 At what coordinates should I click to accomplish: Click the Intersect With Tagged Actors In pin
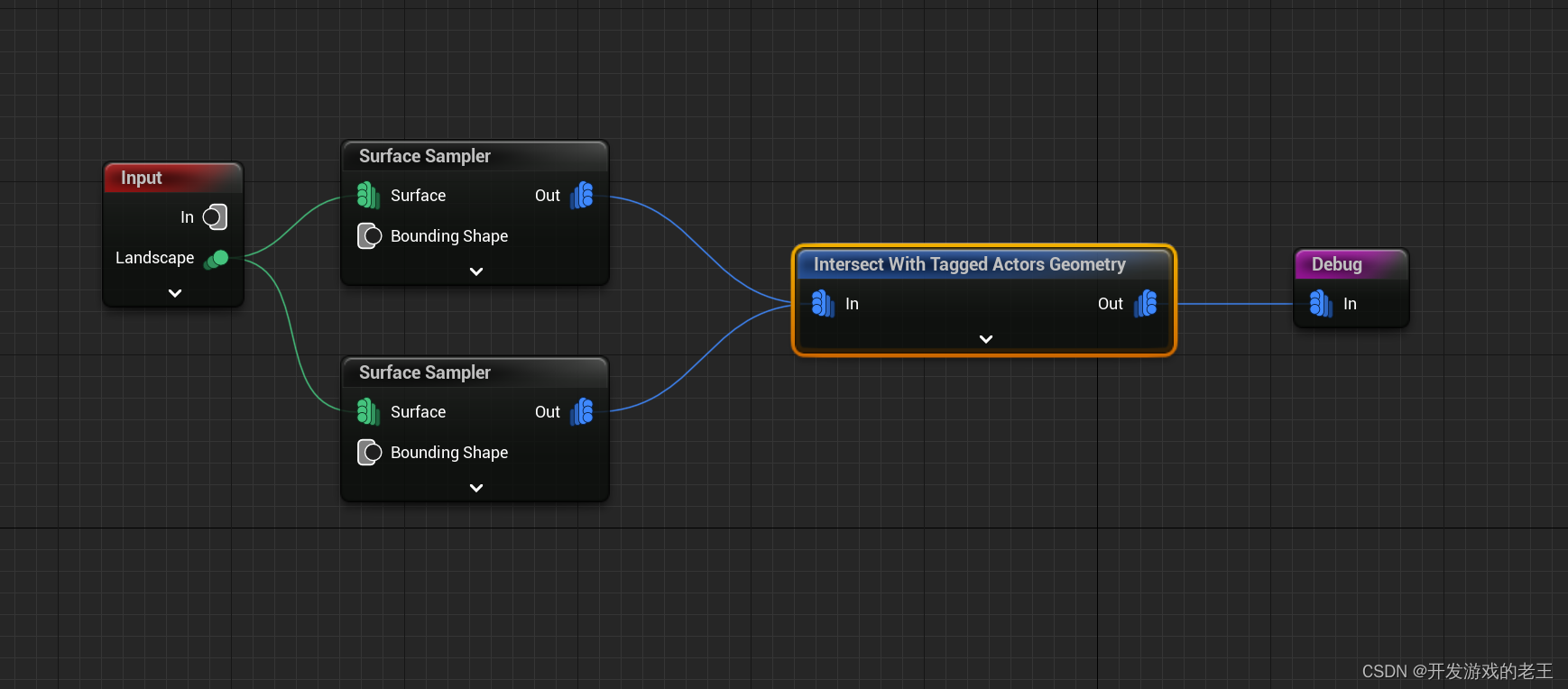pos(822,303)
